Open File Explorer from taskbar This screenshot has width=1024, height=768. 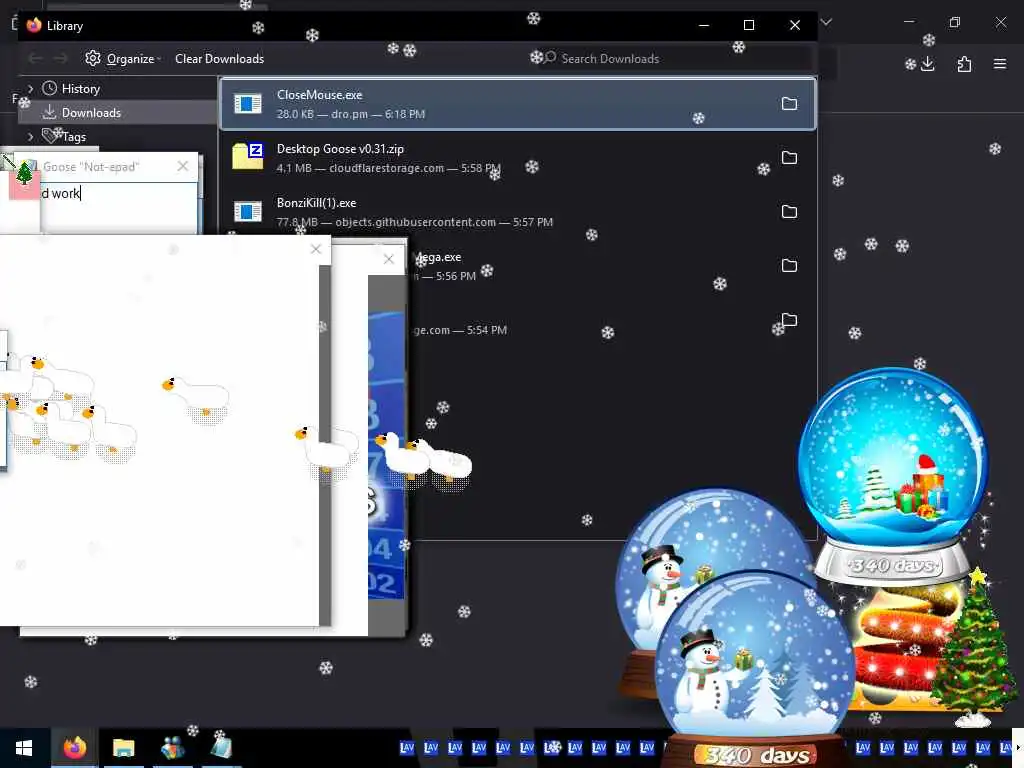tap(123, 748)
